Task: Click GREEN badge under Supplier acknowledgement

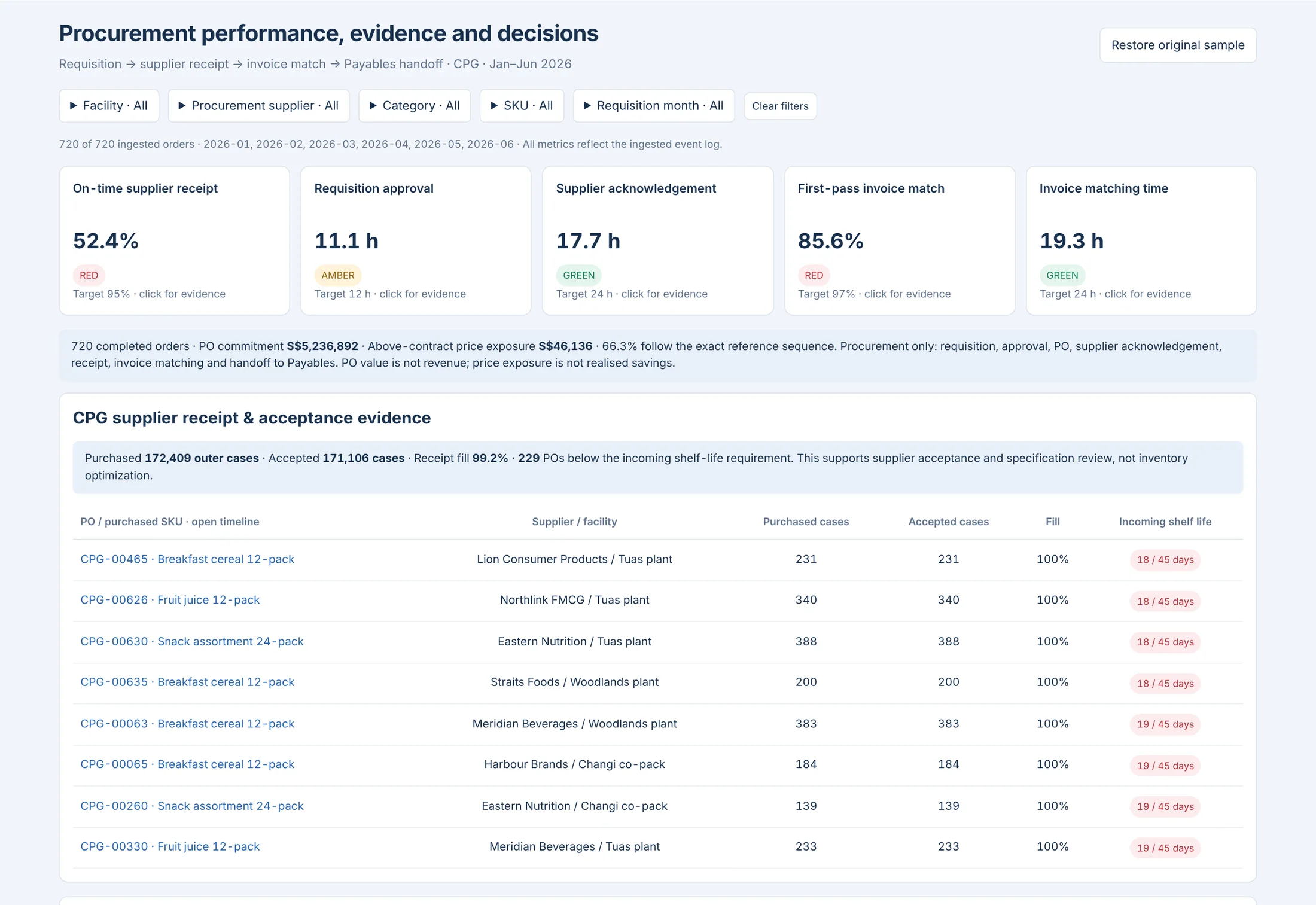Action: 578,275
